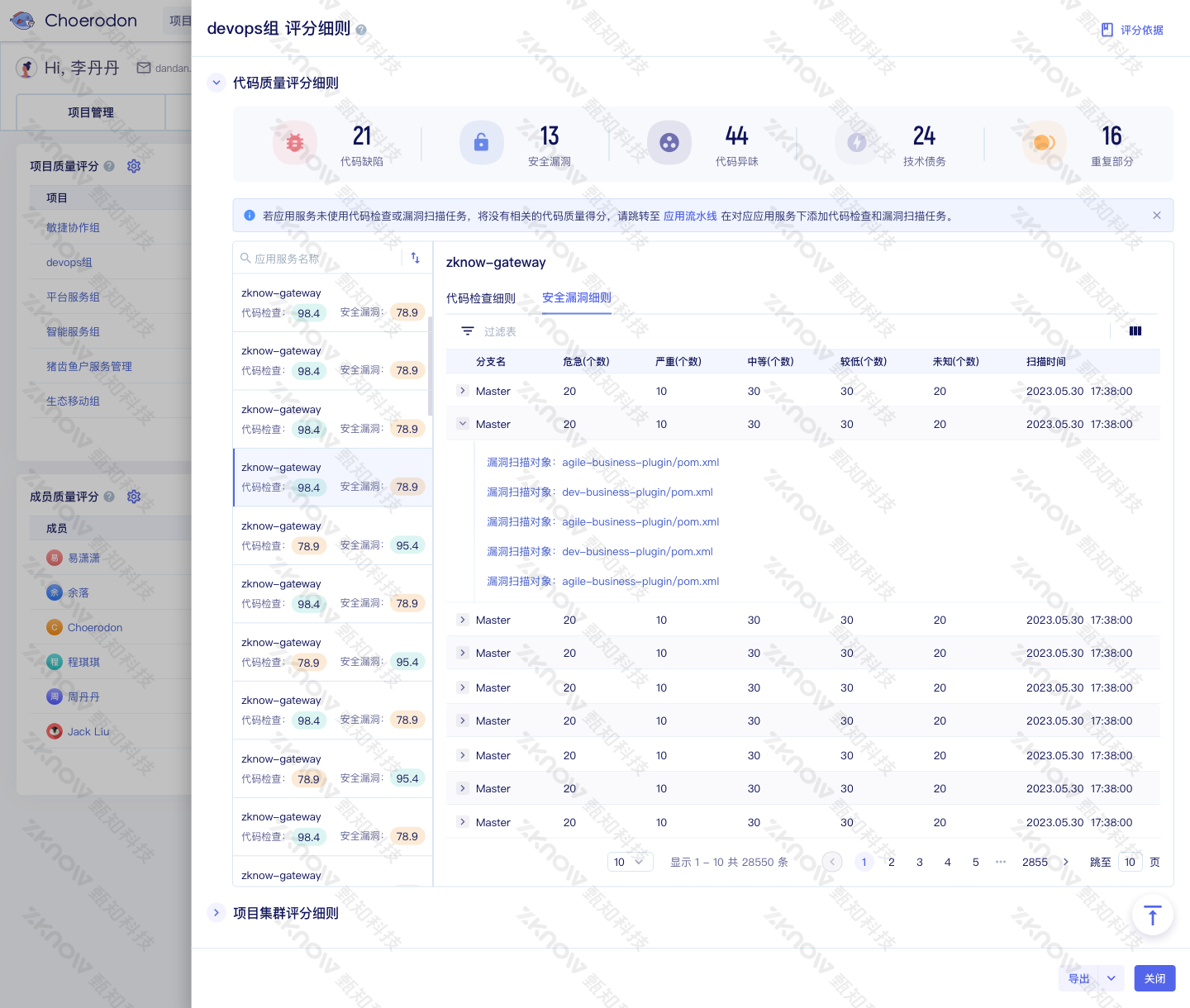Follow the 应用流水线 link in notice
The height and width of the screenshot is (1008, 1190).
[690, 216]
